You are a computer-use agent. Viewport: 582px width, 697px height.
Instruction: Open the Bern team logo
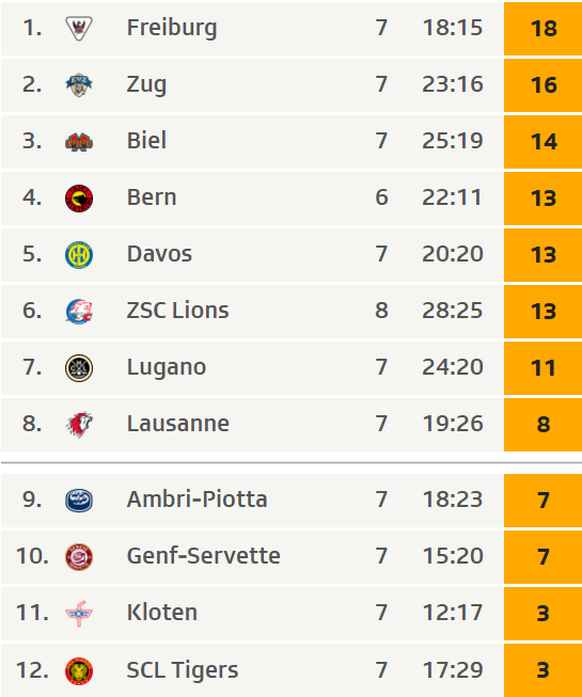click(79, 198)
